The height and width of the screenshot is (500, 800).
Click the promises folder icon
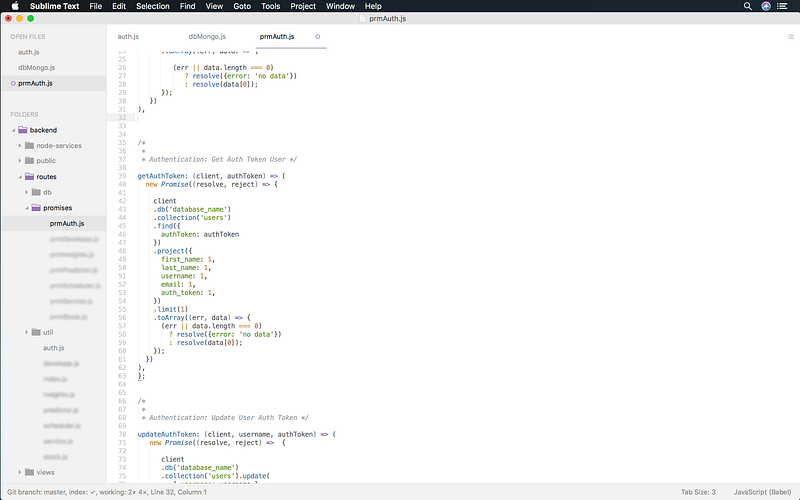[x=36, y=208]
